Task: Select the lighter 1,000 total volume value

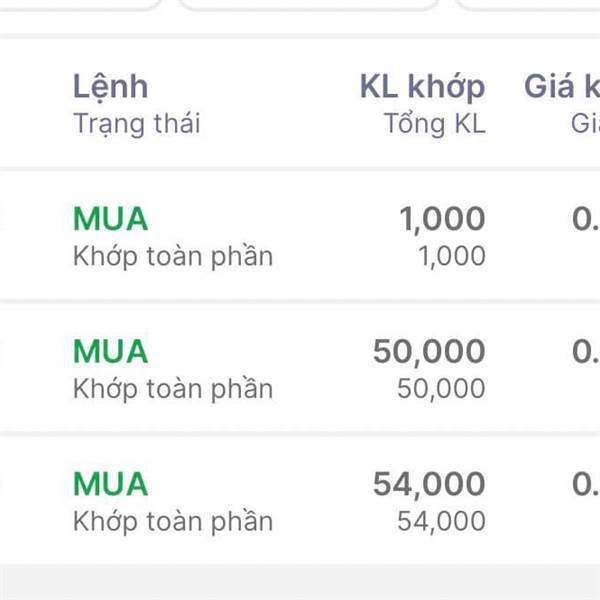Action: [452, 256]
